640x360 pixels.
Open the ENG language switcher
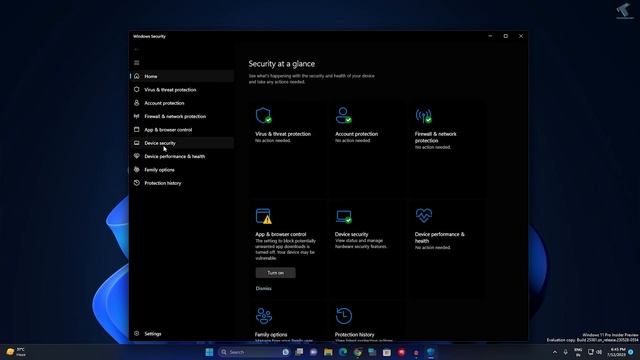578,352
